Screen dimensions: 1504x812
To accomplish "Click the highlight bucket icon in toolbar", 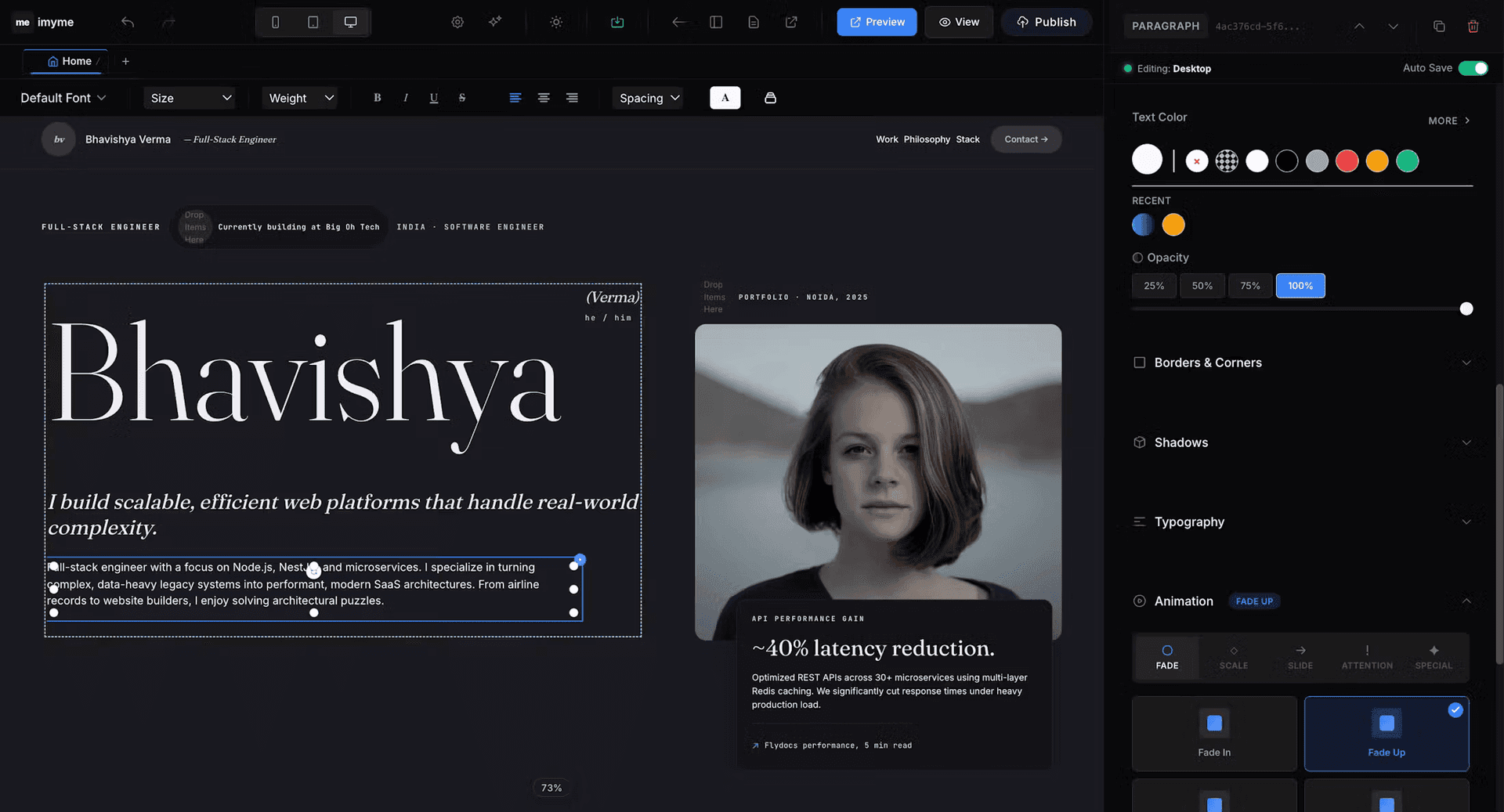I will 771,98.
